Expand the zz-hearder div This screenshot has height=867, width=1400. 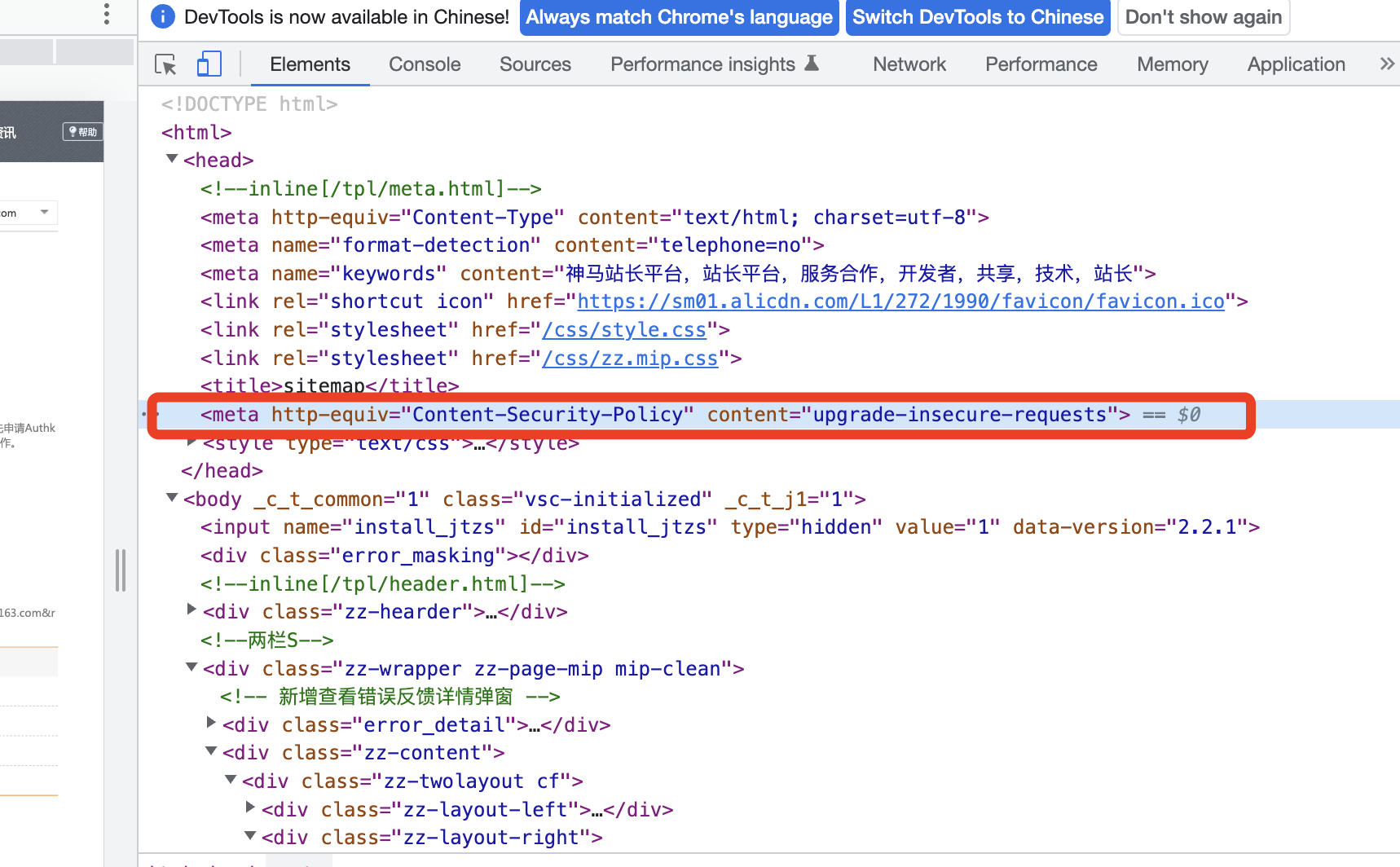(x=192, y=609)
